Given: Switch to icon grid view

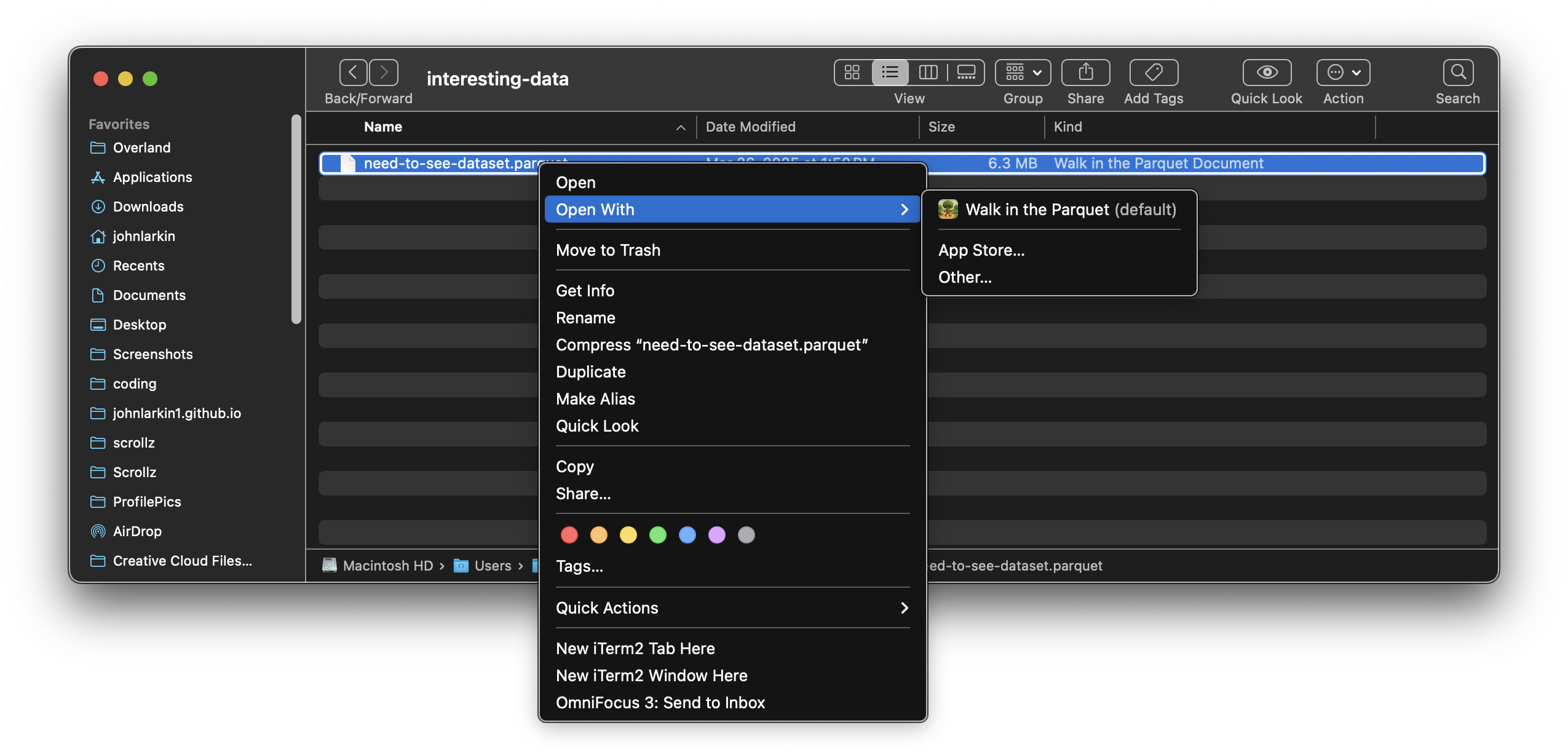Looking at the screenshot, I should [852, 73].
